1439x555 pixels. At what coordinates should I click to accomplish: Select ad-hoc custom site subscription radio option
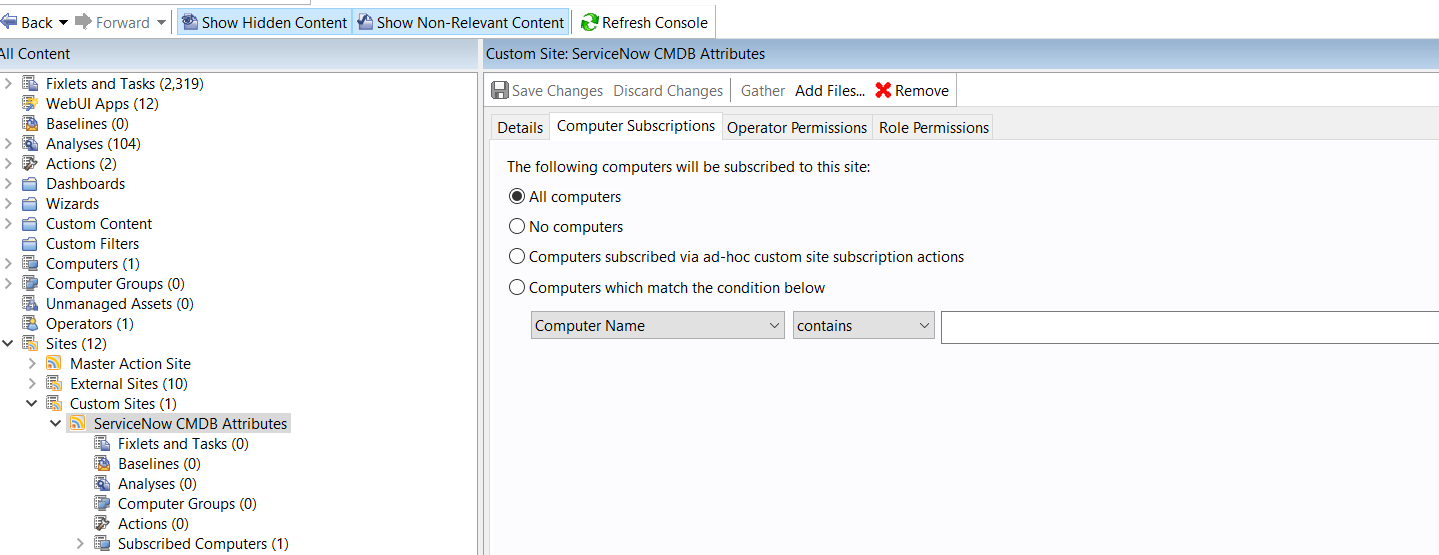tap(517, 257)
